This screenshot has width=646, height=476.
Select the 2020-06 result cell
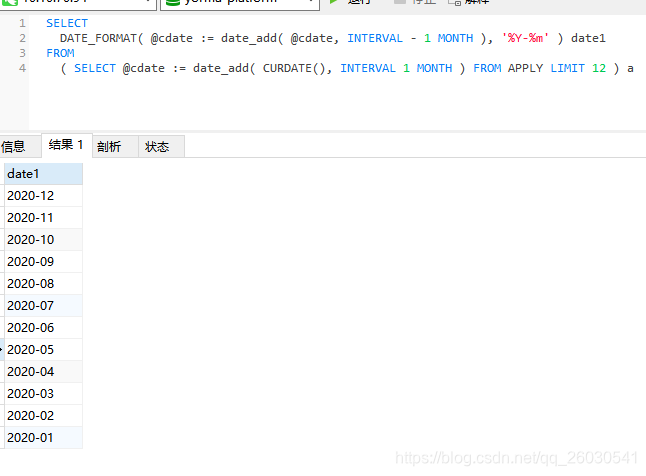(x=43, y=328)
